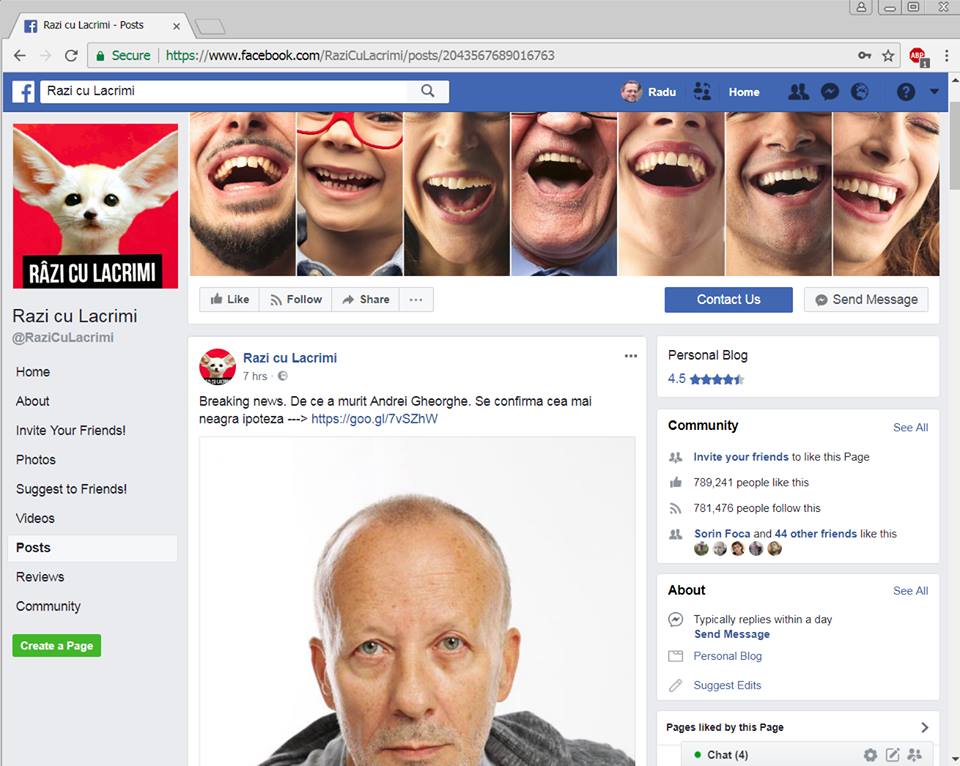
Task: Click See All in About section
Action: click(910, 591)
